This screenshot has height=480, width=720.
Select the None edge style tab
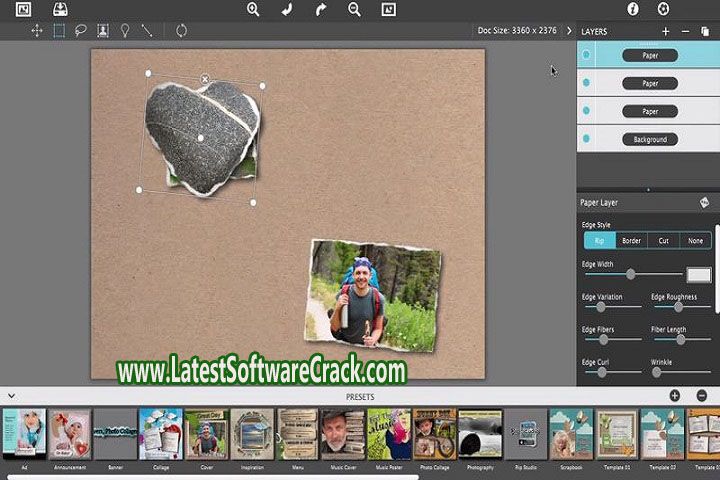click(695, 241)
